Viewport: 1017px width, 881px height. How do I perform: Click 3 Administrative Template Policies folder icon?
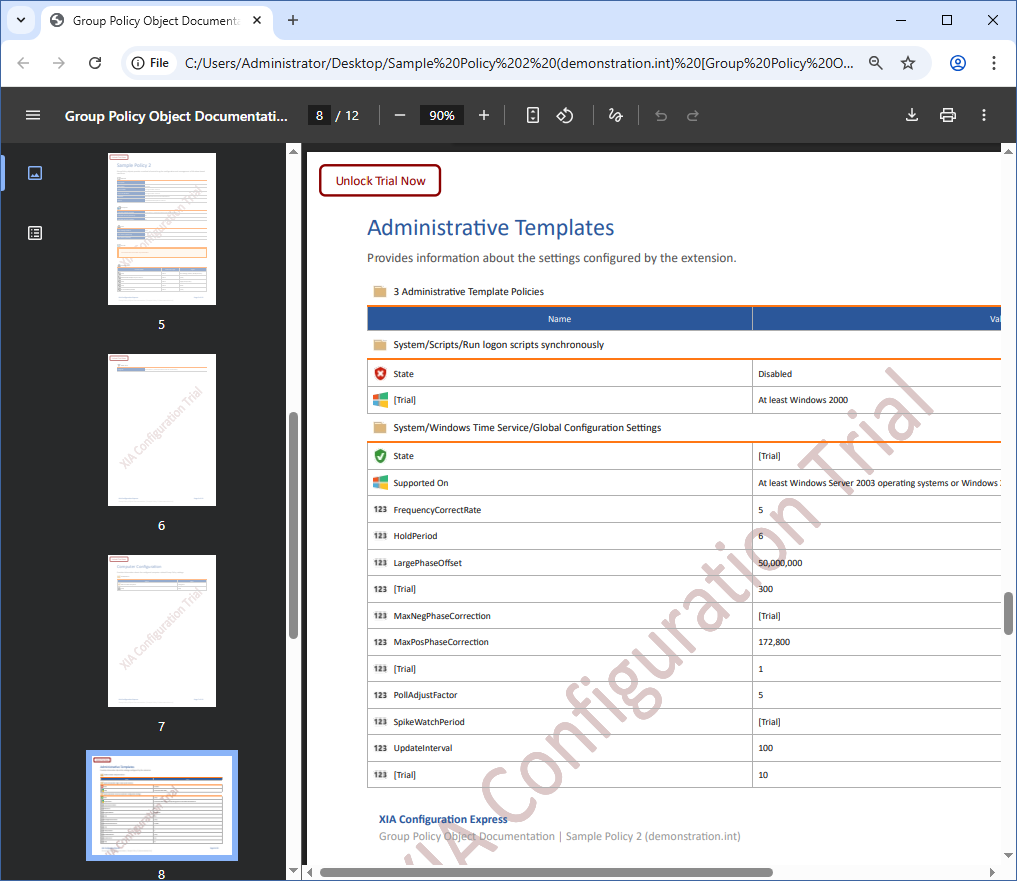380,291
